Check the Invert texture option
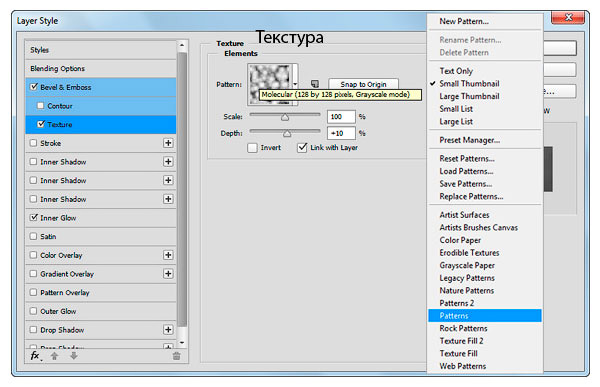The width and height of the screenshot is (600, 387). tap(252, 148)
